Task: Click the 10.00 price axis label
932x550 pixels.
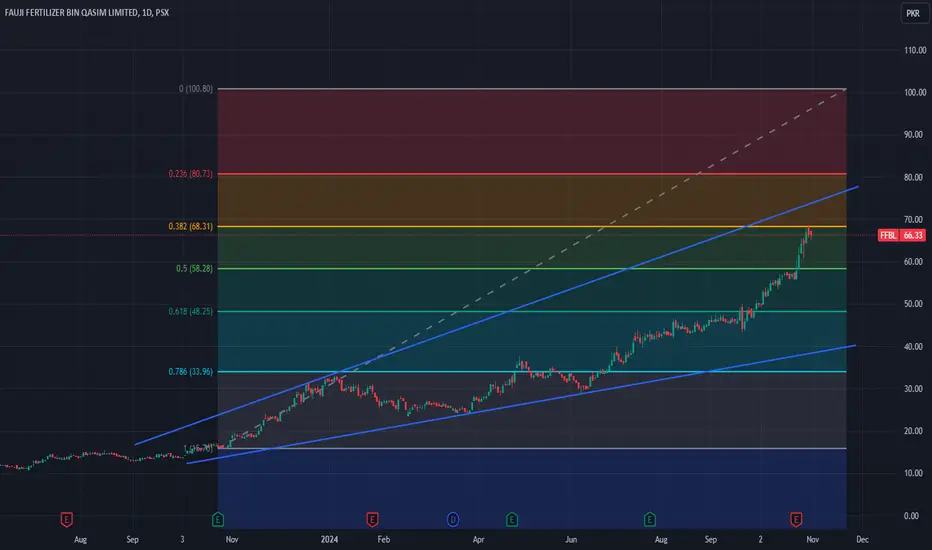Action: pos(915,473)
